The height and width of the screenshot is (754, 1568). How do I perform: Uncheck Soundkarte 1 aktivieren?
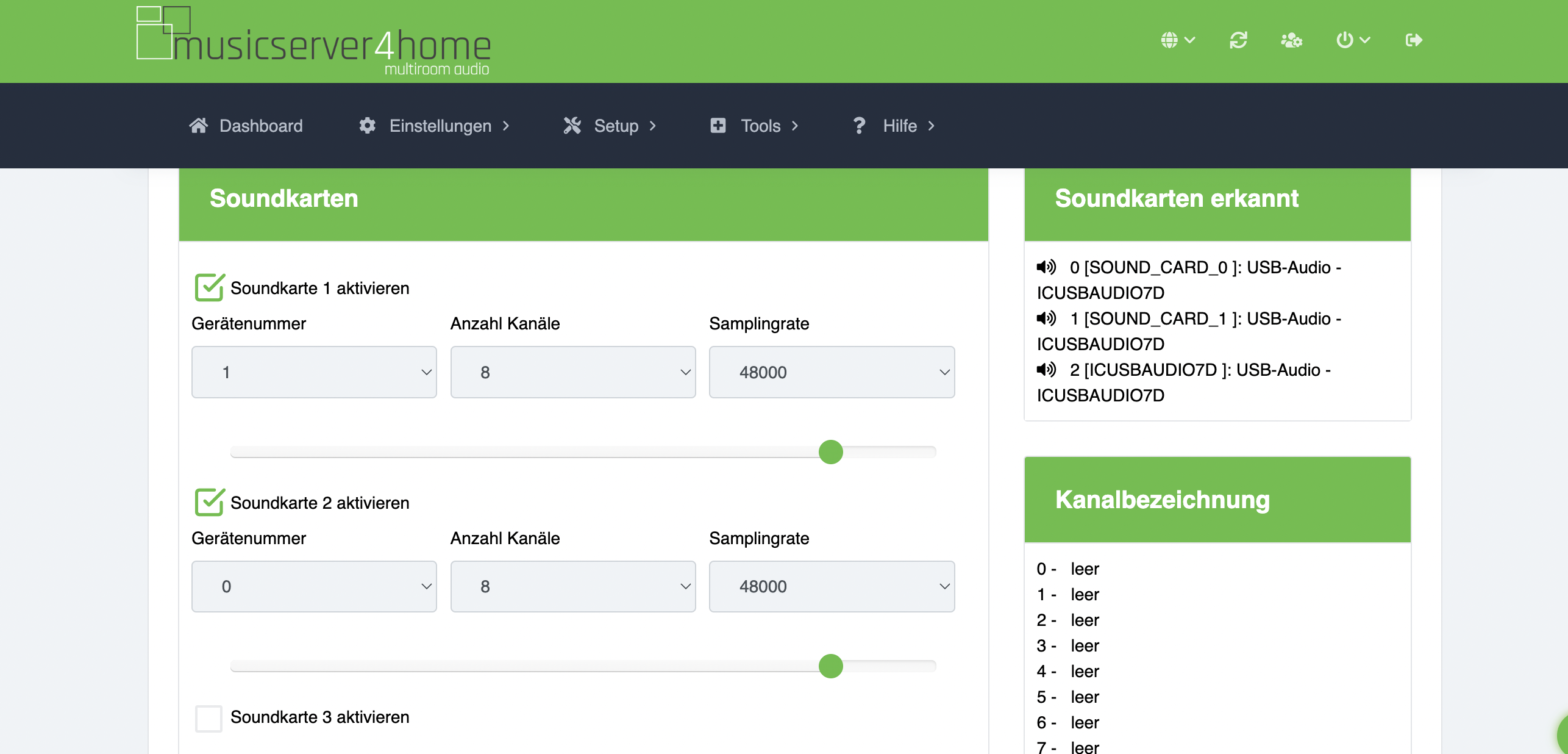[x=209, y=288]
